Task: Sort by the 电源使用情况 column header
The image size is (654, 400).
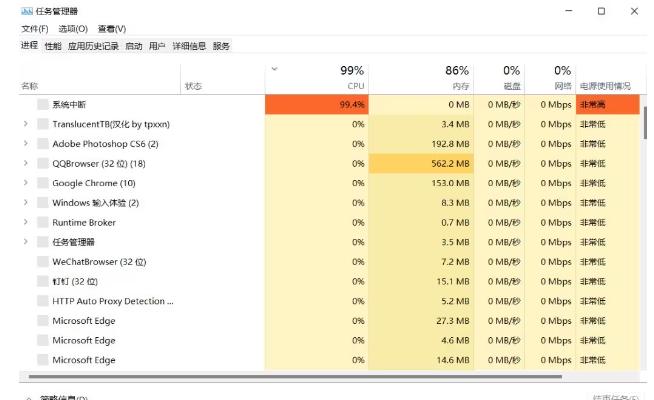Action: [x=605, y=86]
